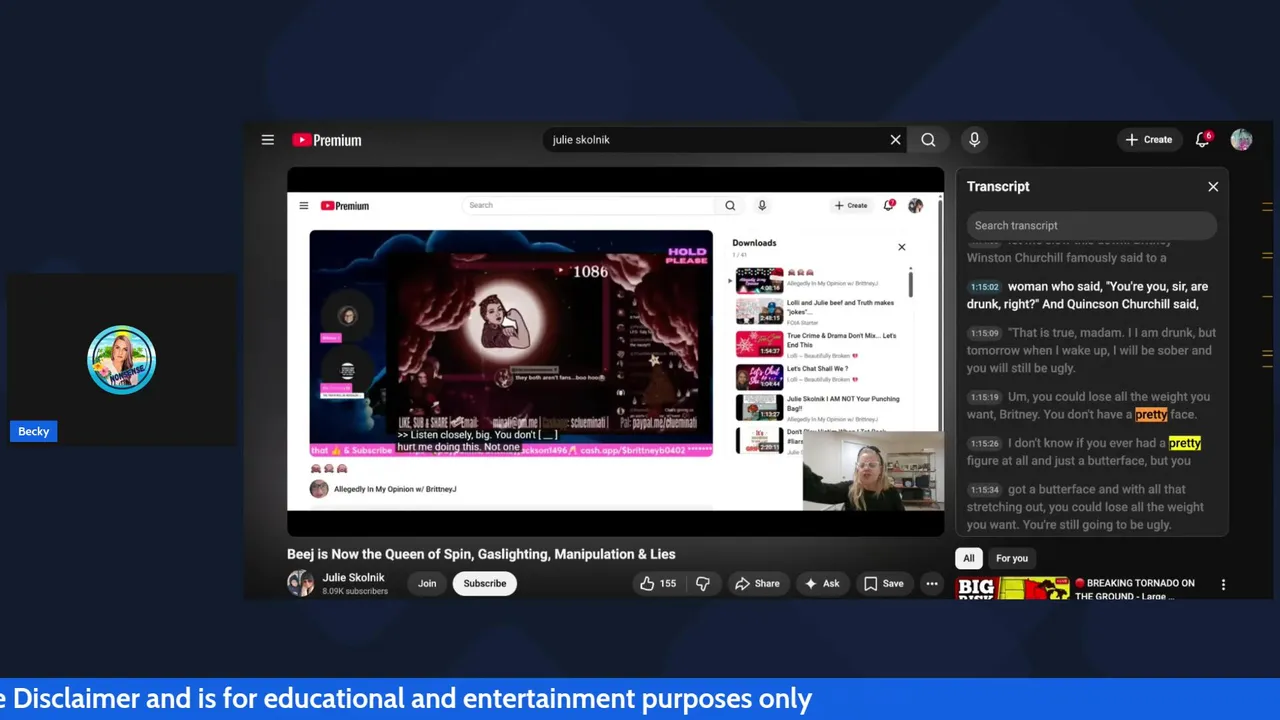
Task: Click the main video player
Action: (x=615, y=350)
